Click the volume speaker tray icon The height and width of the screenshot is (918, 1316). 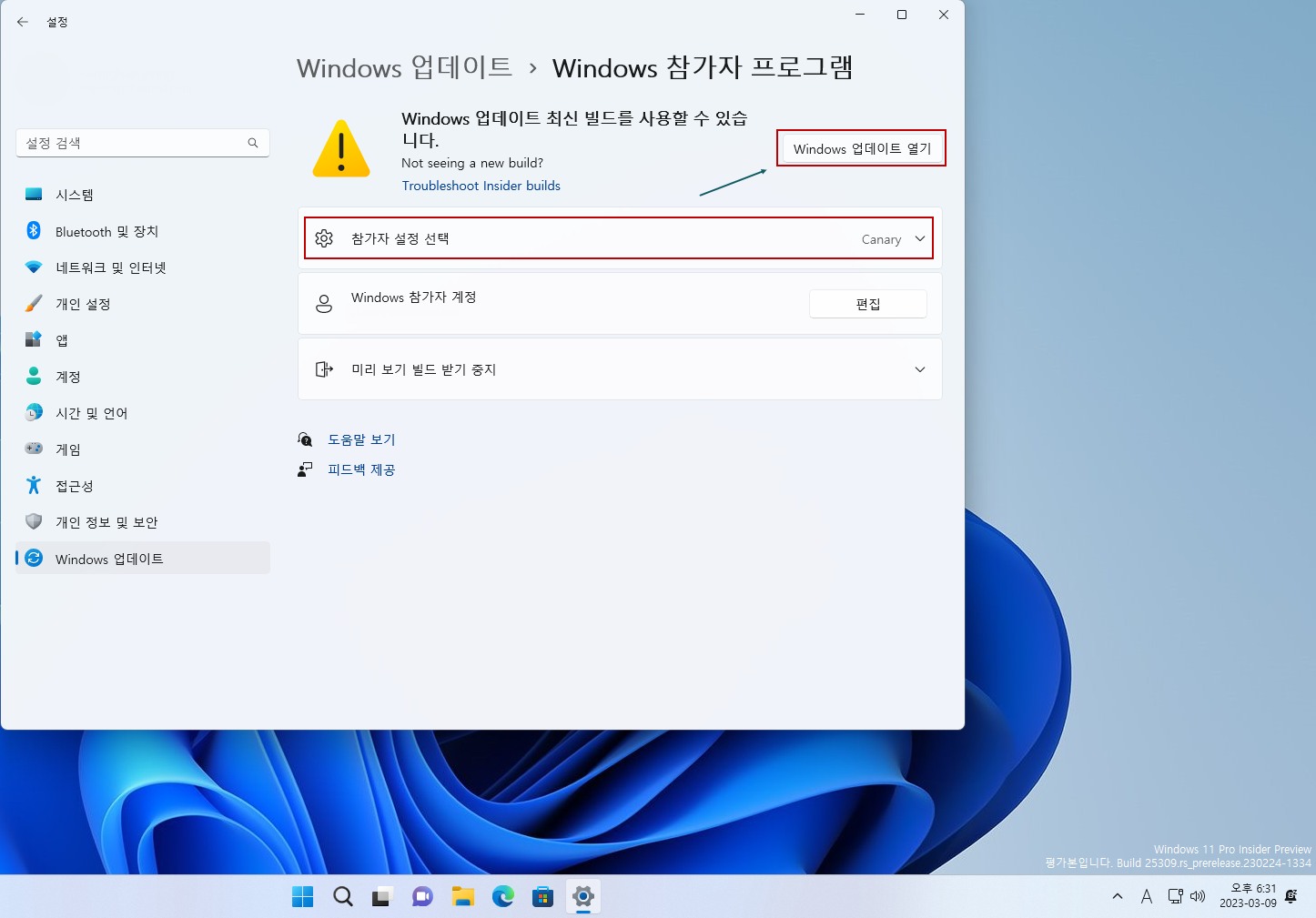pyautogui.click(x=1198, y=896)
